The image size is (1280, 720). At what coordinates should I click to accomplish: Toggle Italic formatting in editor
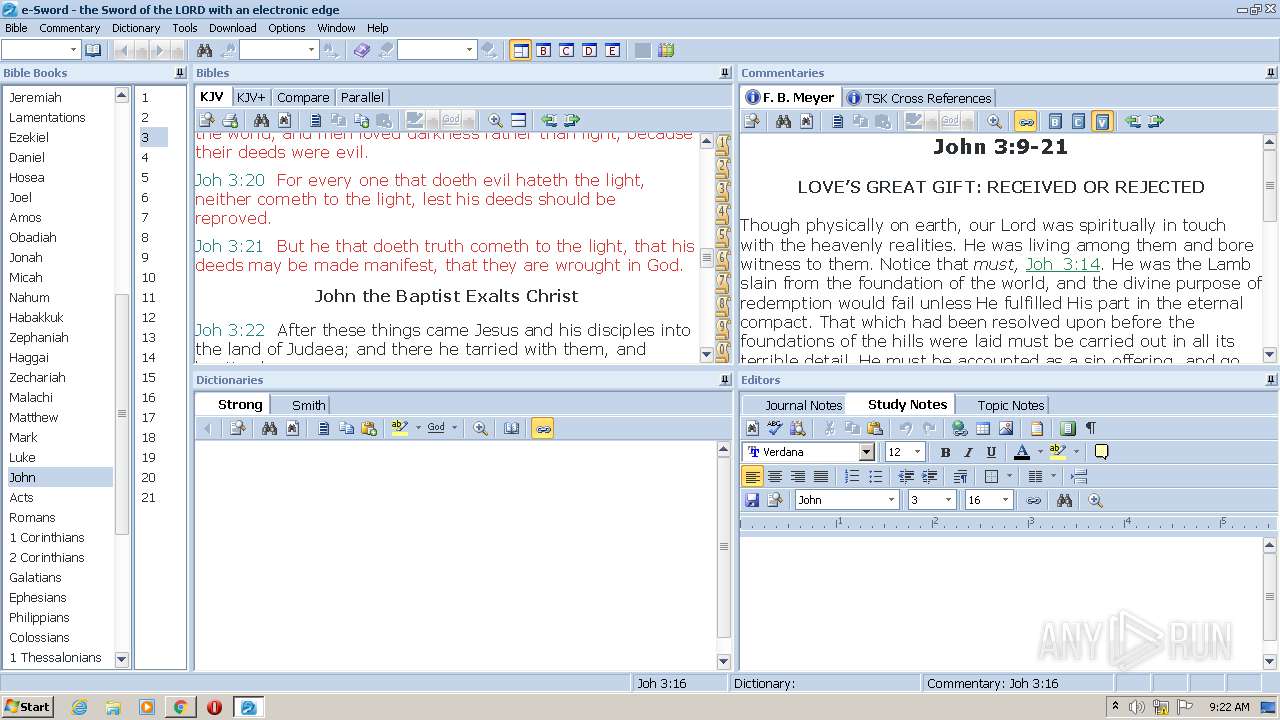tap(968, 452)
